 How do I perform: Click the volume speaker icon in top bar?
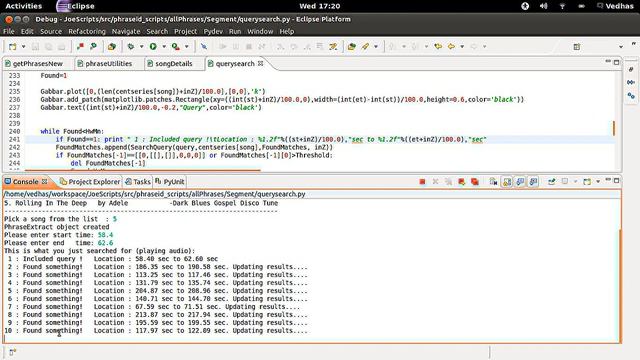[544, 6]
